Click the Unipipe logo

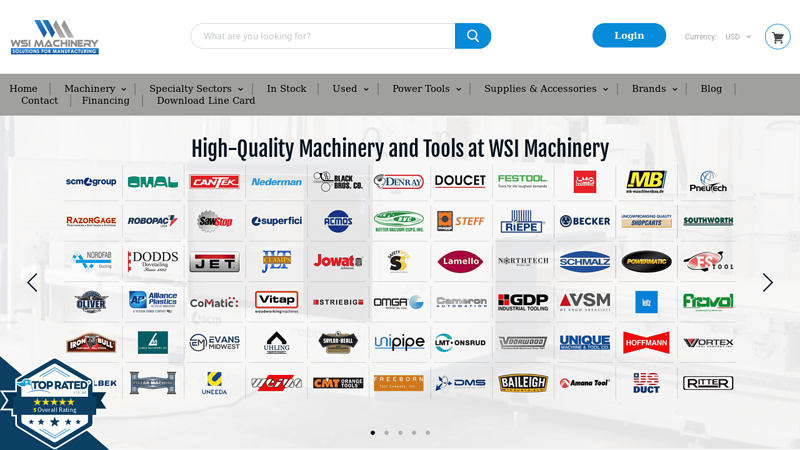pos(399,342)
